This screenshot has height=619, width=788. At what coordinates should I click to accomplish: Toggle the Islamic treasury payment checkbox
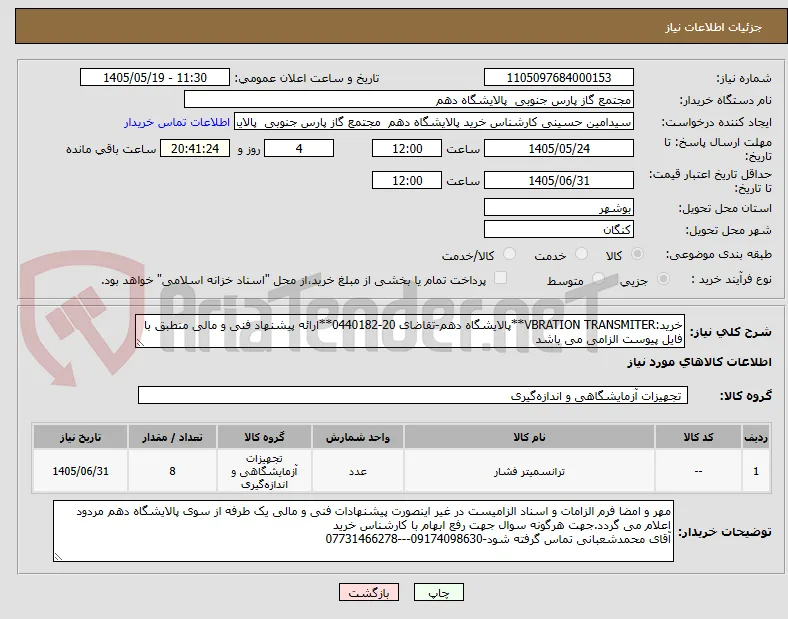pos(501,278)
